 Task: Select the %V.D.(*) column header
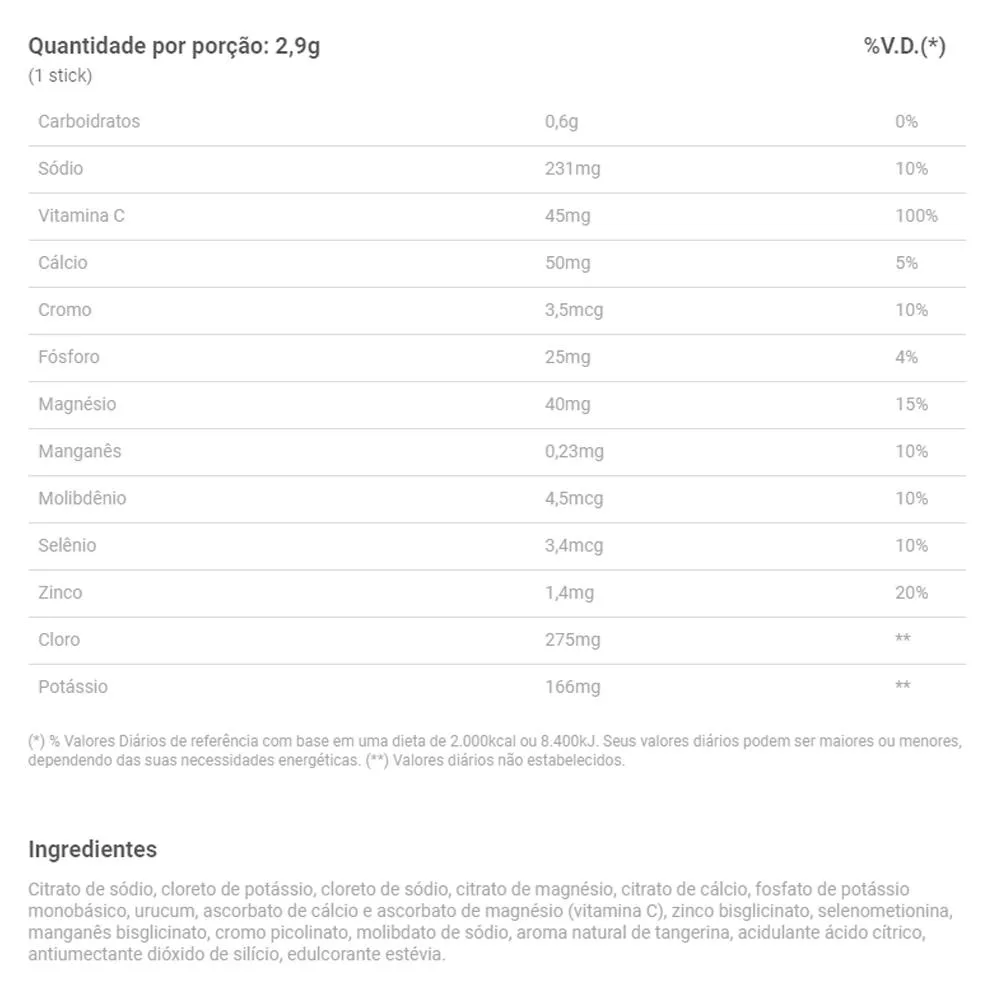click(904, 46)
